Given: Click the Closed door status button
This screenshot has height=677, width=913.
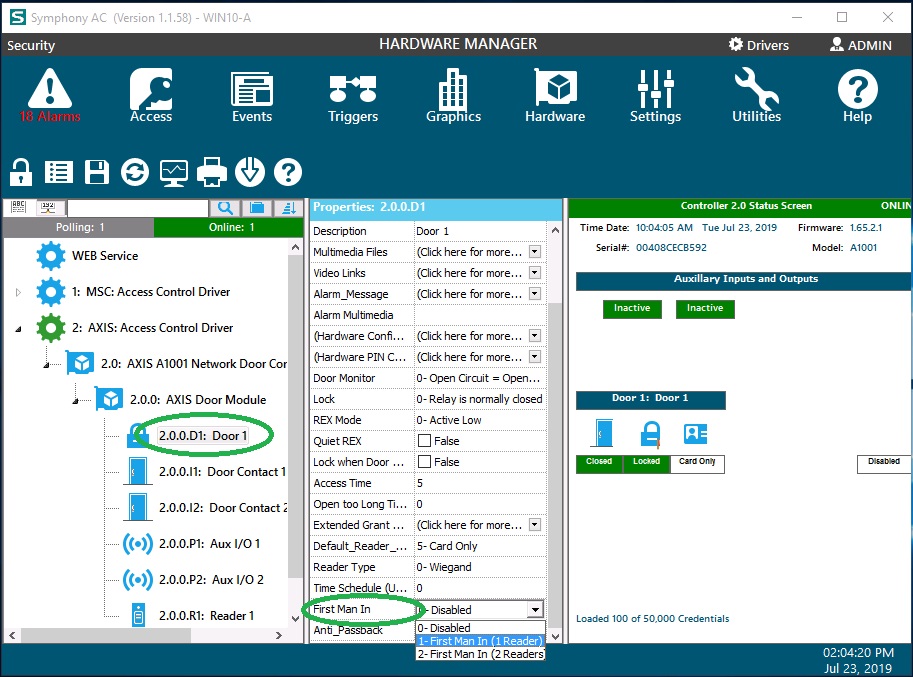Looking at the screenshot, I should coord(599,463).
